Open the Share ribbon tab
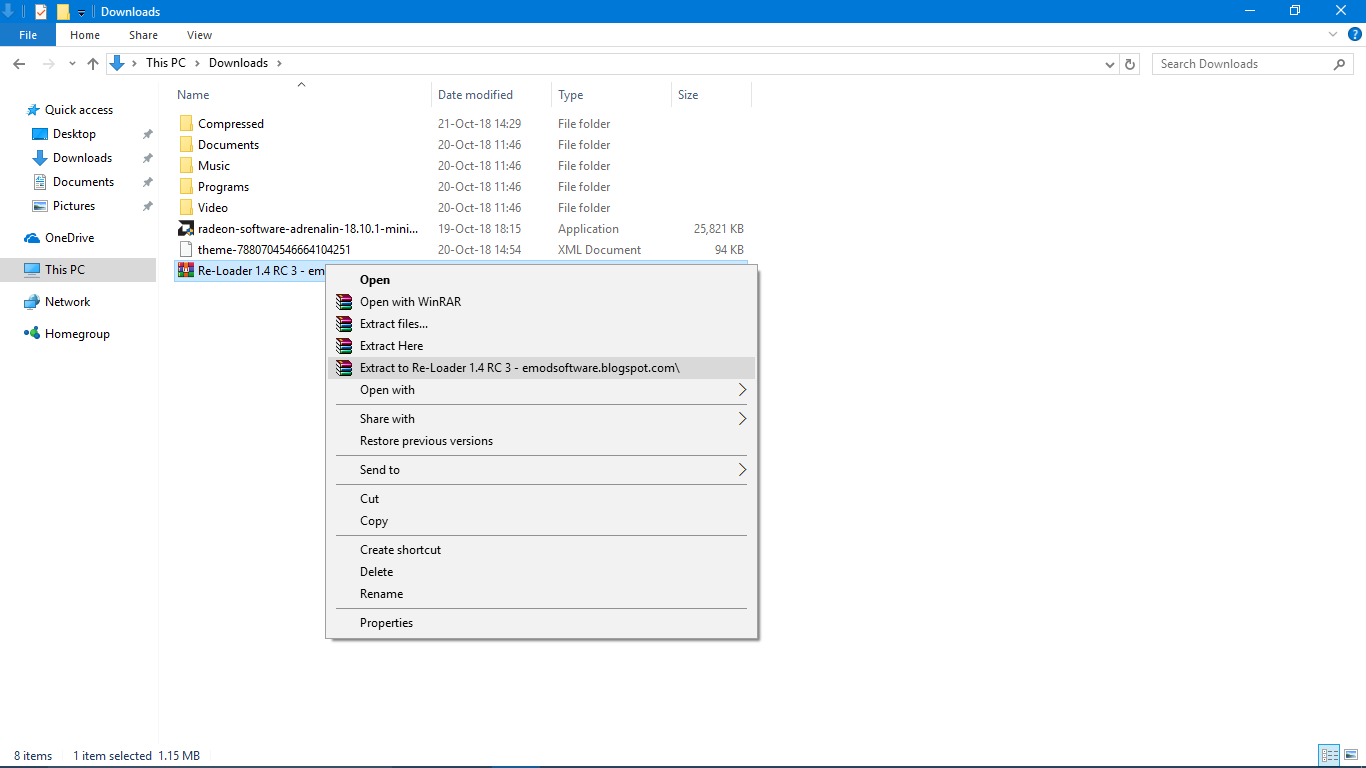The image size is (1366, 768). point(143,34)
